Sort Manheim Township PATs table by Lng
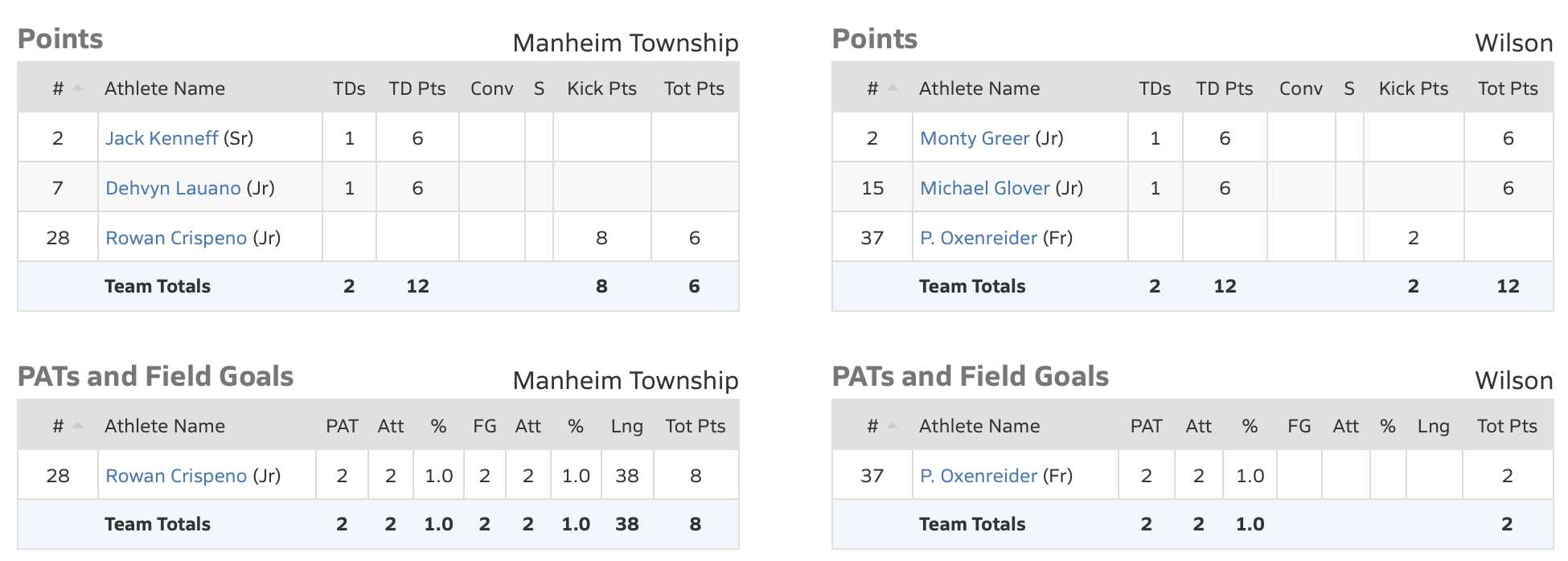The image size is (1568, 561). 626,426
